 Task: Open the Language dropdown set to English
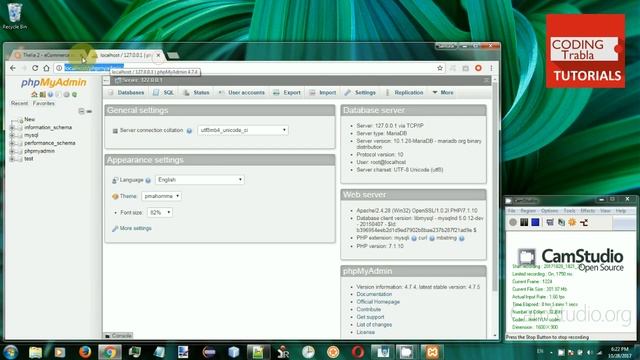[x=200, y=180]
